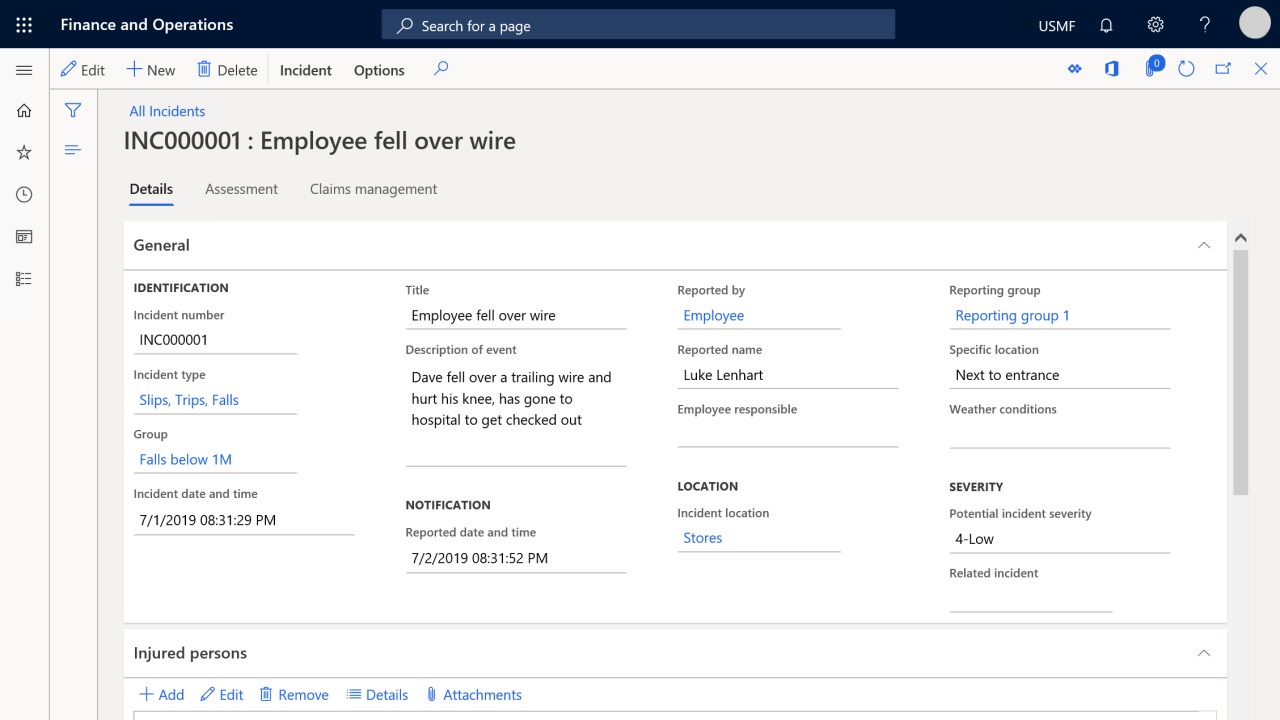
Task: Click the Specific location field
Action: click(x=1059, y=375)
